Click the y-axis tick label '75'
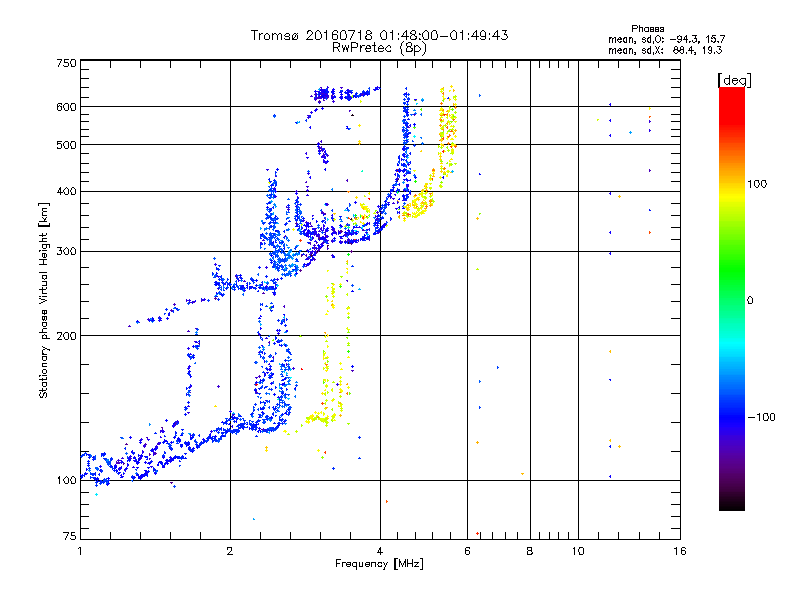Image resolution: width=800 pixels, height=600 pixels. pyautogui.click(x=70, y=536)
